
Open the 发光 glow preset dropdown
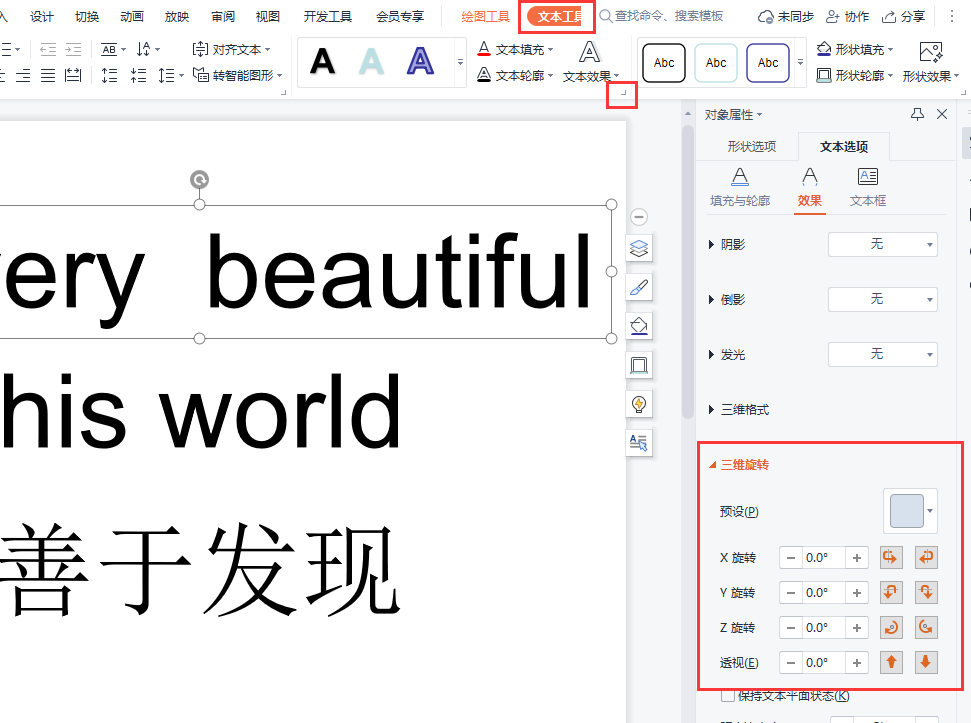(882, 355)
